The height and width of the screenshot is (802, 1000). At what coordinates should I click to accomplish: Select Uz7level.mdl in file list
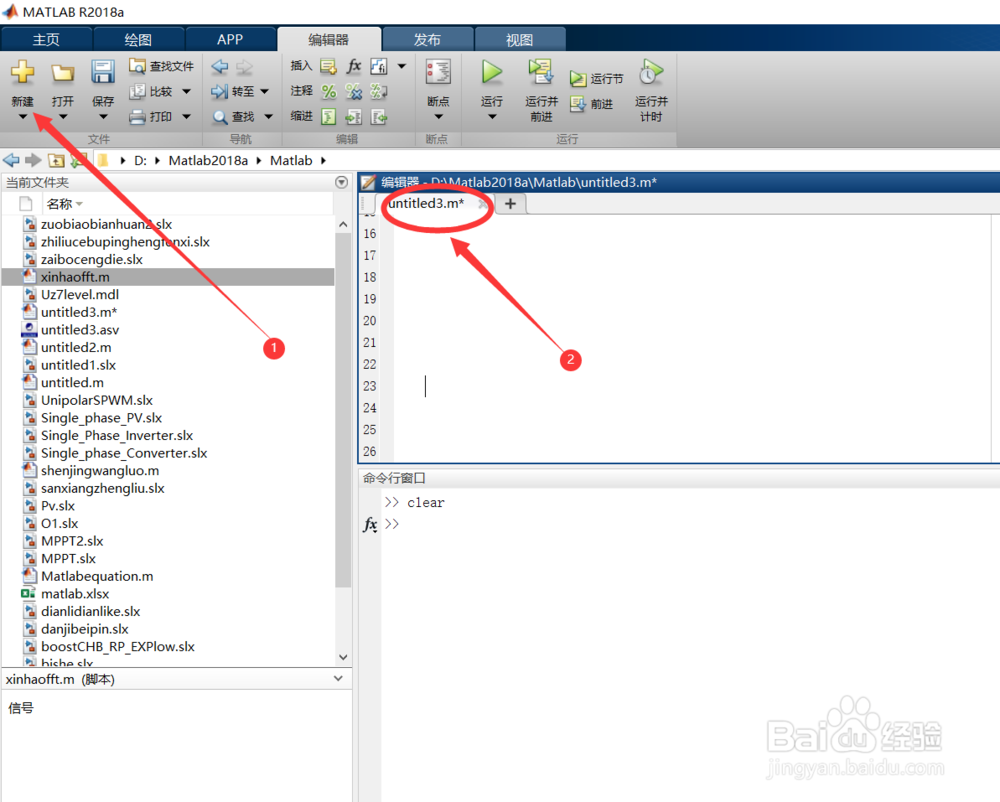pos(168,295)
